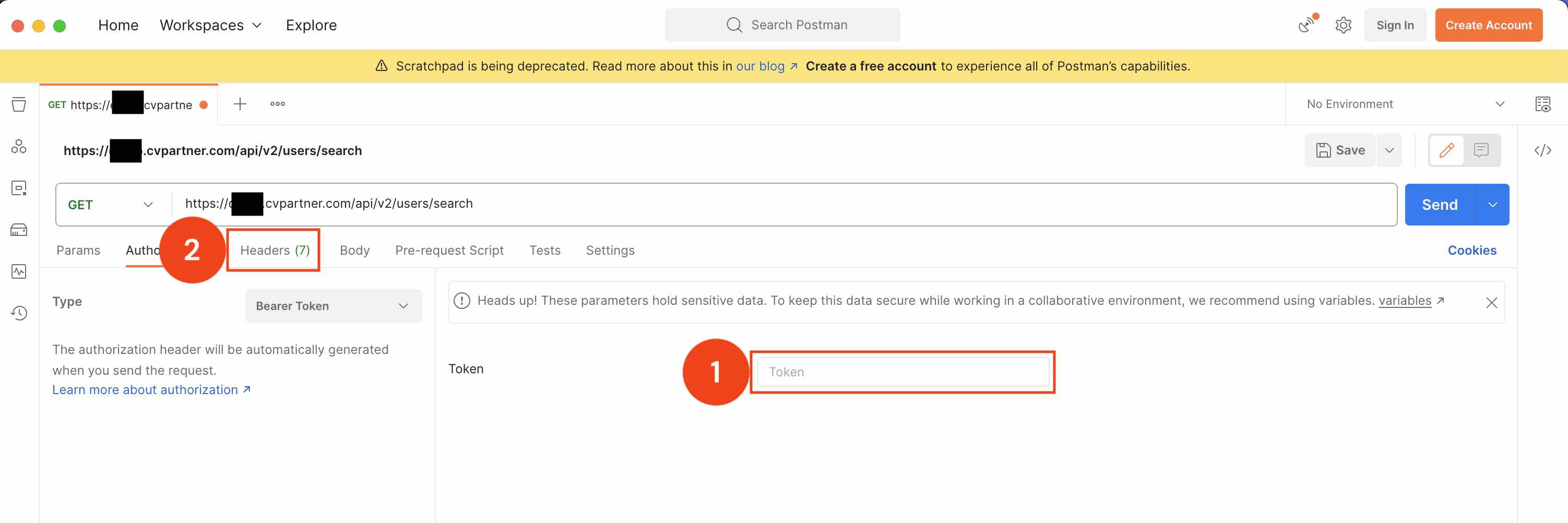Switch to the Tests tab

click(545, 250)
